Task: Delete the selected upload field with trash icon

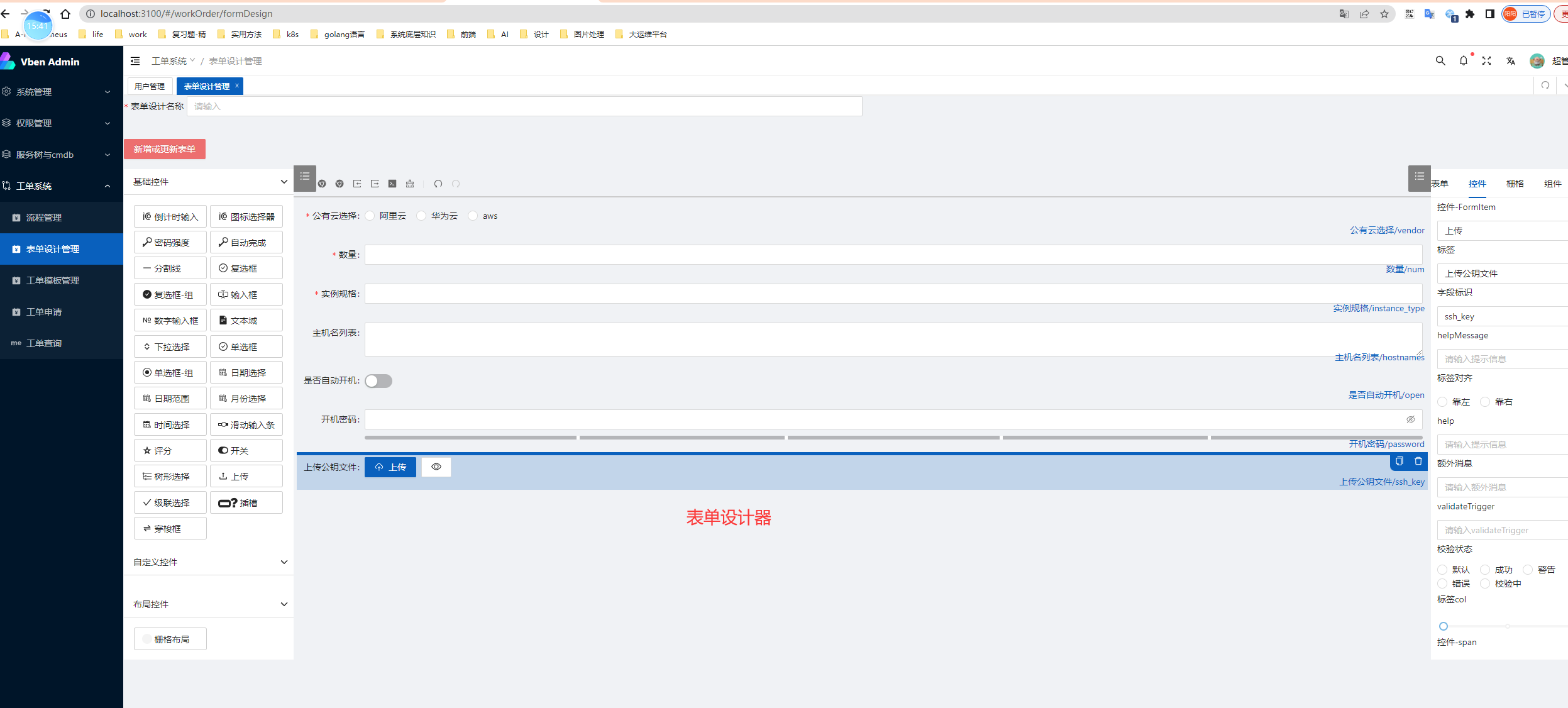Action: click(1418, 462)
